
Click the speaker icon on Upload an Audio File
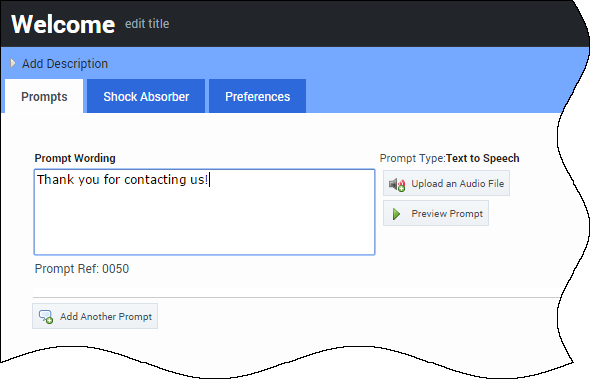coord(397,184)
